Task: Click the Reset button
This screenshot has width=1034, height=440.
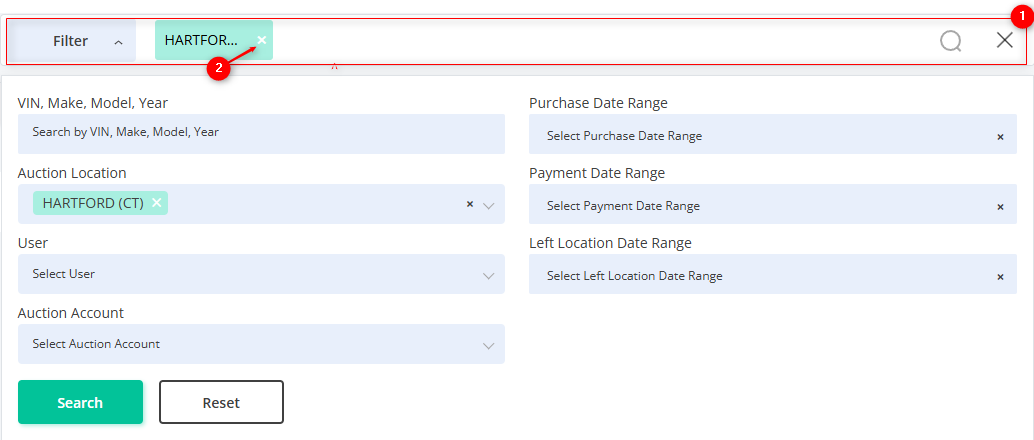Action: coord(221,402)
